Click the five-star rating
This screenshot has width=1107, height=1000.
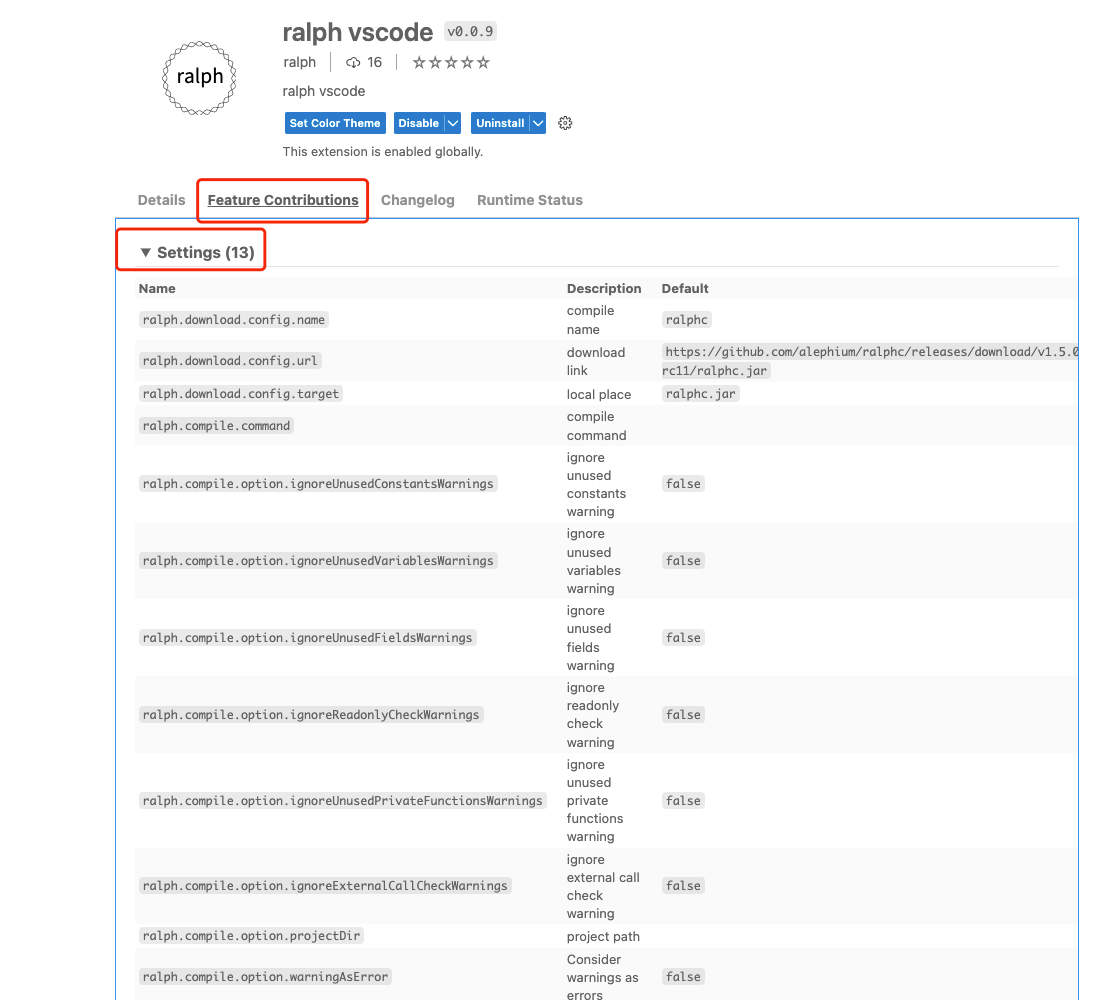click(451, 63)
